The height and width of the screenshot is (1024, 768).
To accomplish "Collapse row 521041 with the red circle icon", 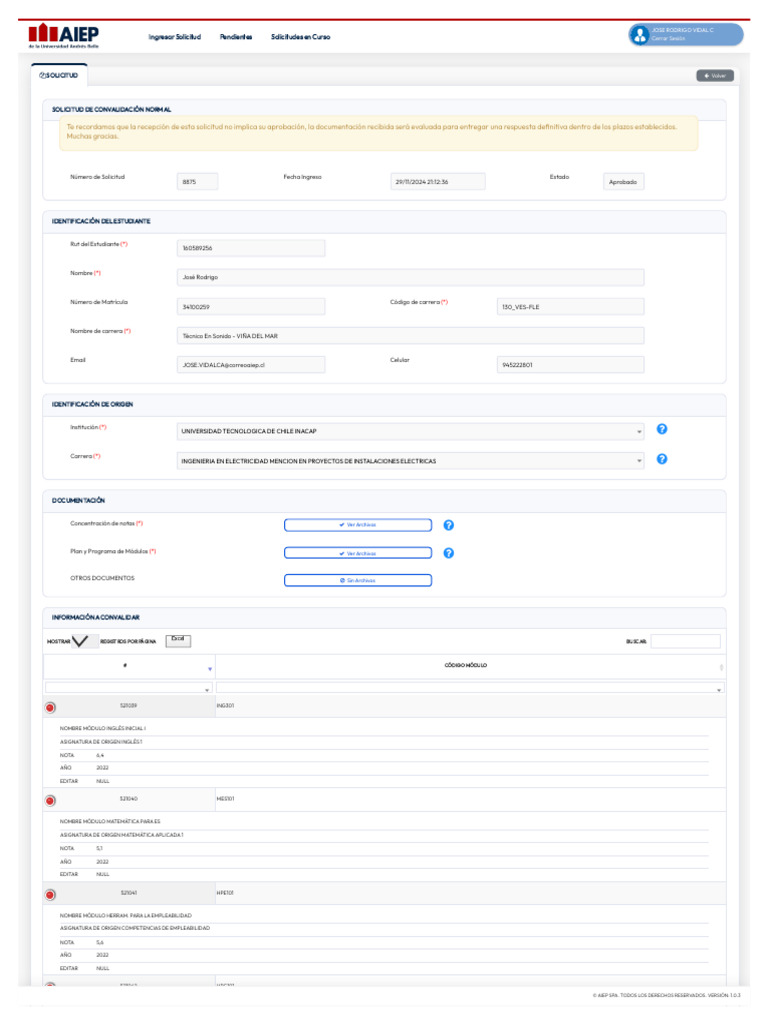I will pos(50,895).
